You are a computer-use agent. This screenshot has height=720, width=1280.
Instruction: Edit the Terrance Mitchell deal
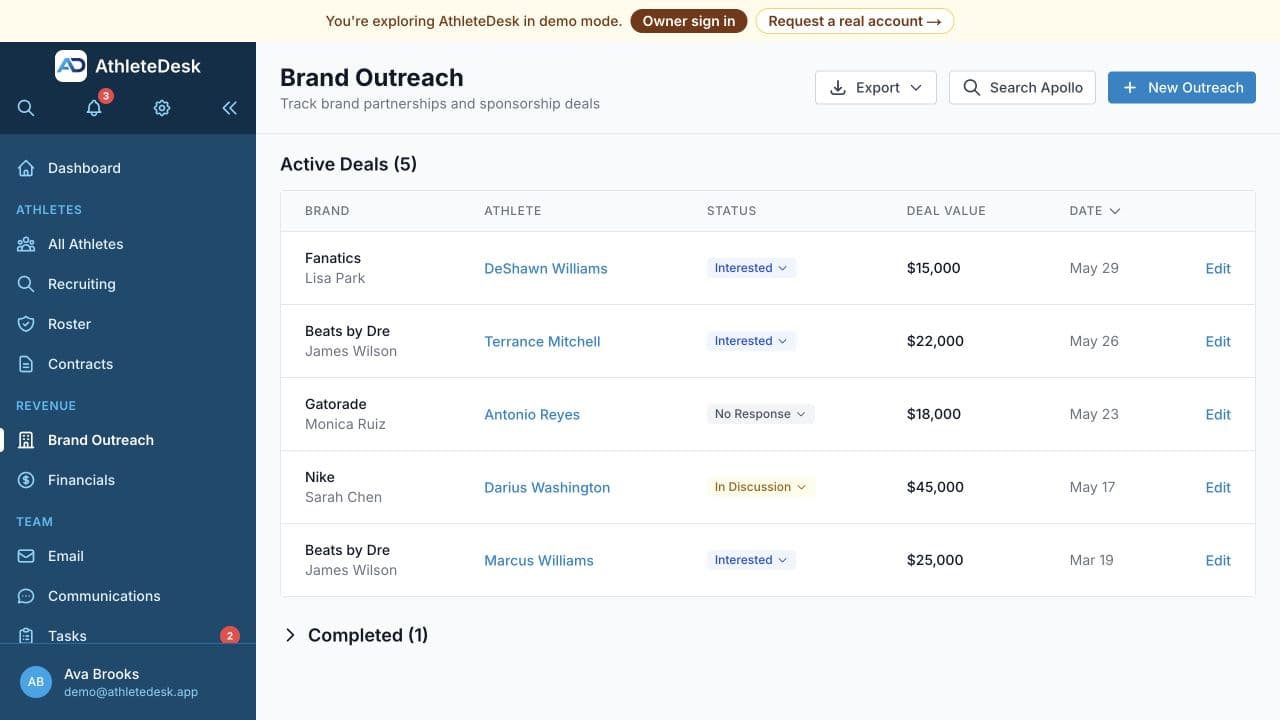(x=1218, y=341)
